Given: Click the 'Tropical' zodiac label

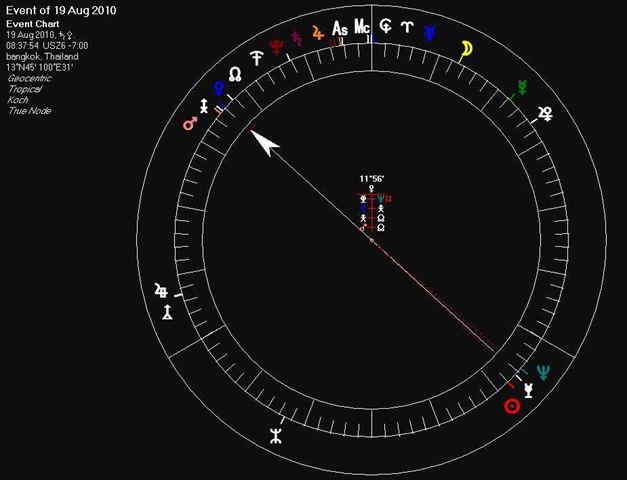Looking at the screenshot, I should click(24, 89).
